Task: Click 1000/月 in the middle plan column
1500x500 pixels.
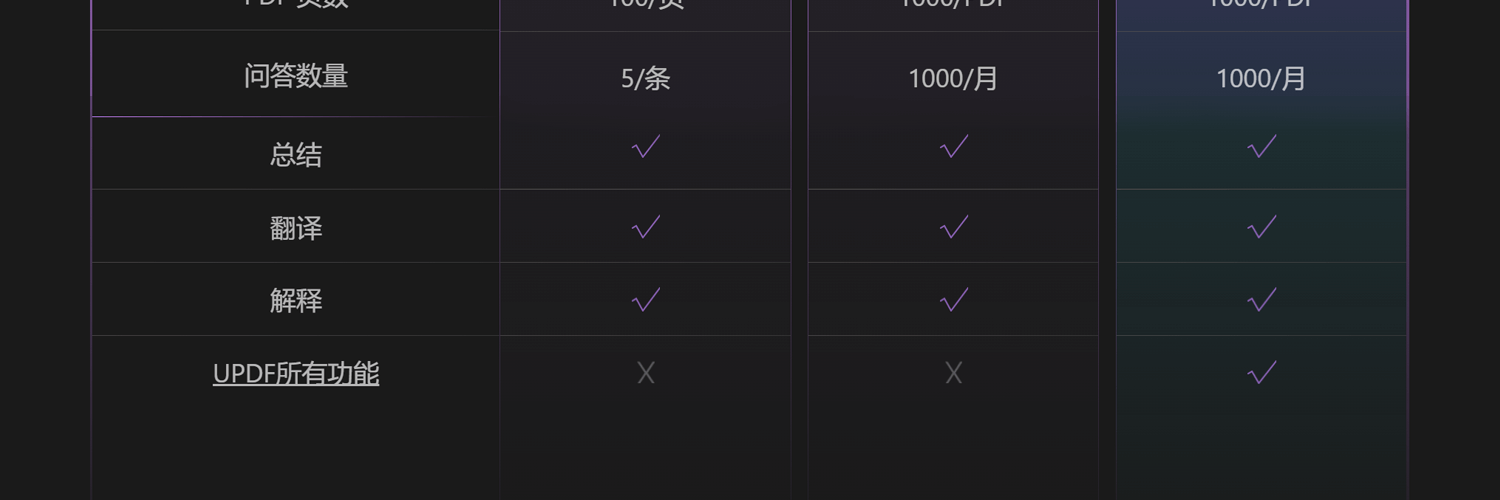Action: point(953,79)
